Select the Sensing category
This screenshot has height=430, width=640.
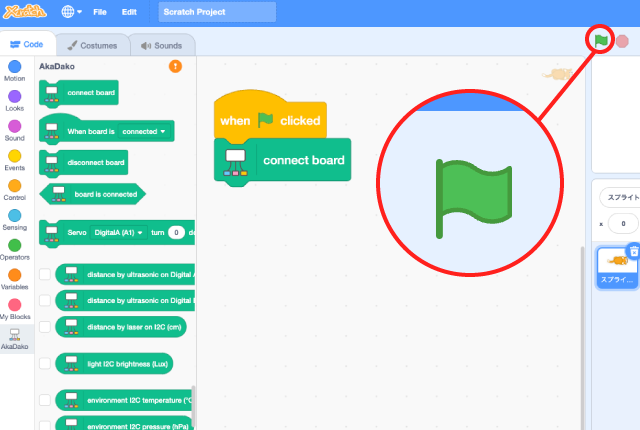(15, 219)
